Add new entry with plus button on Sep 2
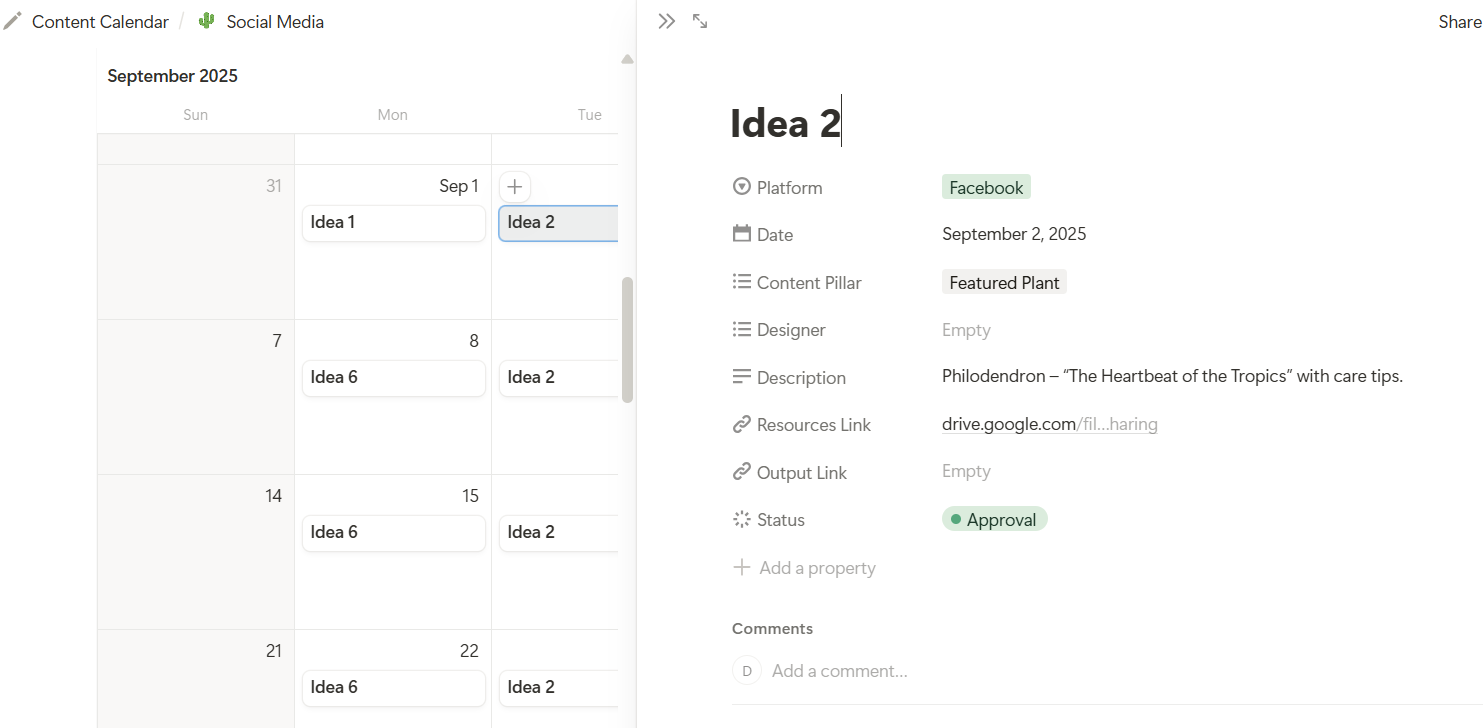 (x=514, y=186)
